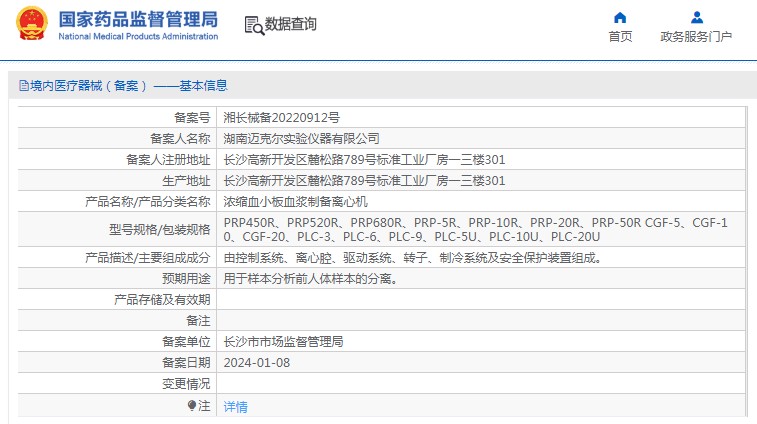Open the 数据查询 search icon
The image size is (757, 424).
pyautogui.click(x=254, y=26)
